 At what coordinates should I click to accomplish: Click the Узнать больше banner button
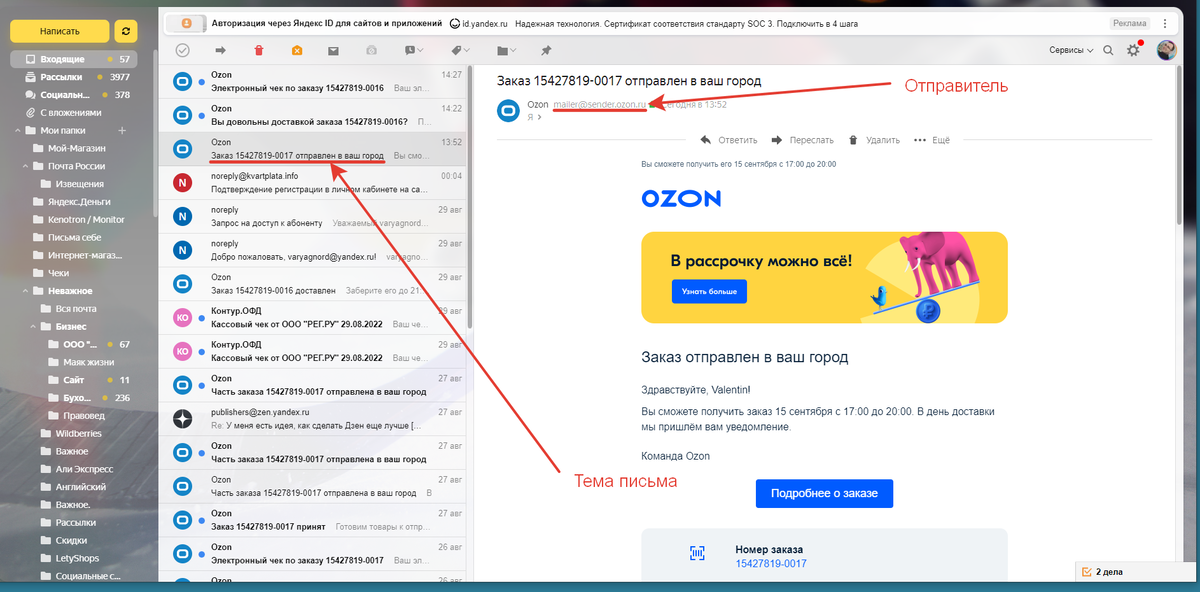[x=709, y=291]
